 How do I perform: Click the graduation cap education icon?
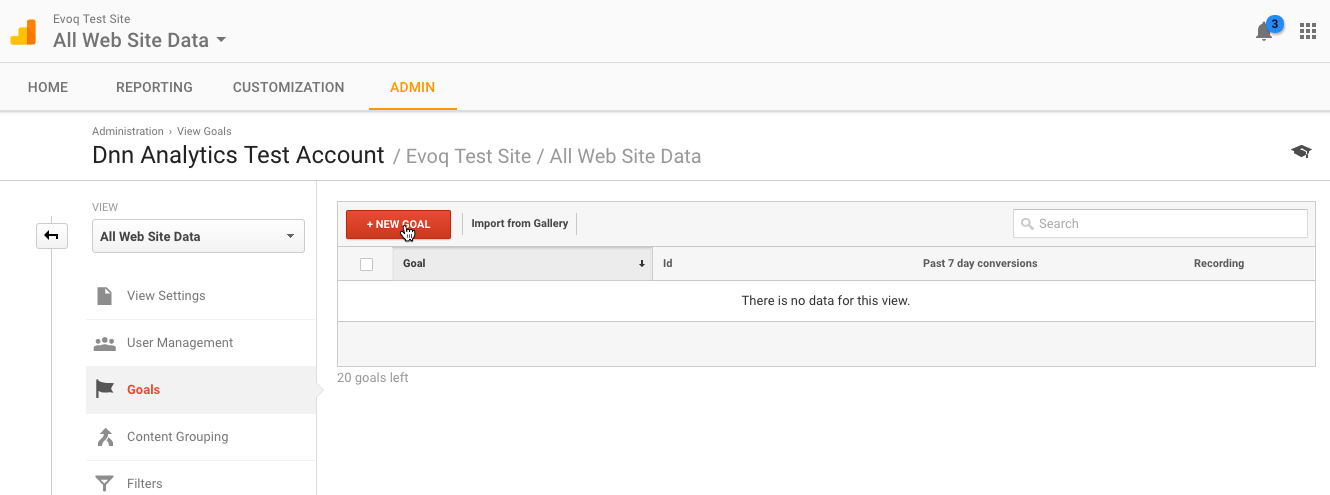tap(1301, 151)
